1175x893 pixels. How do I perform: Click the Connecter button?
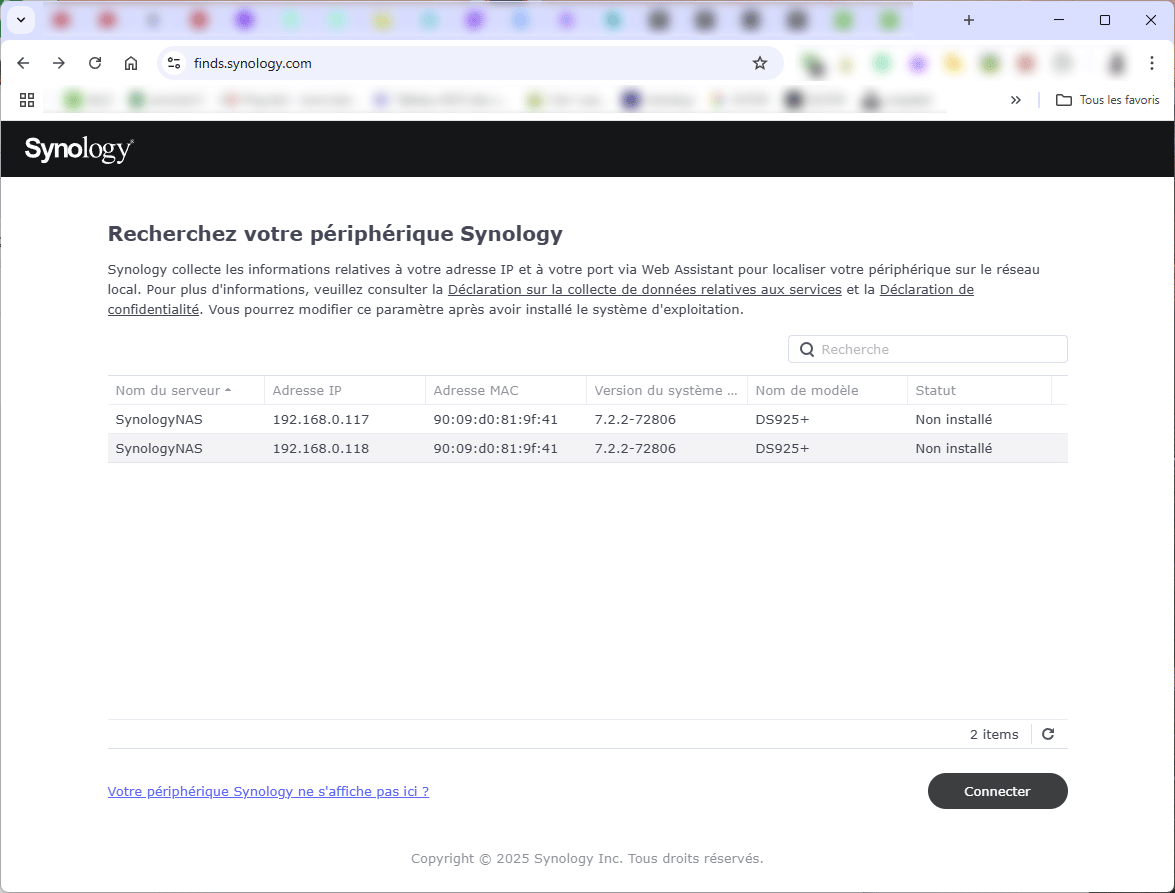pos(997,791)
